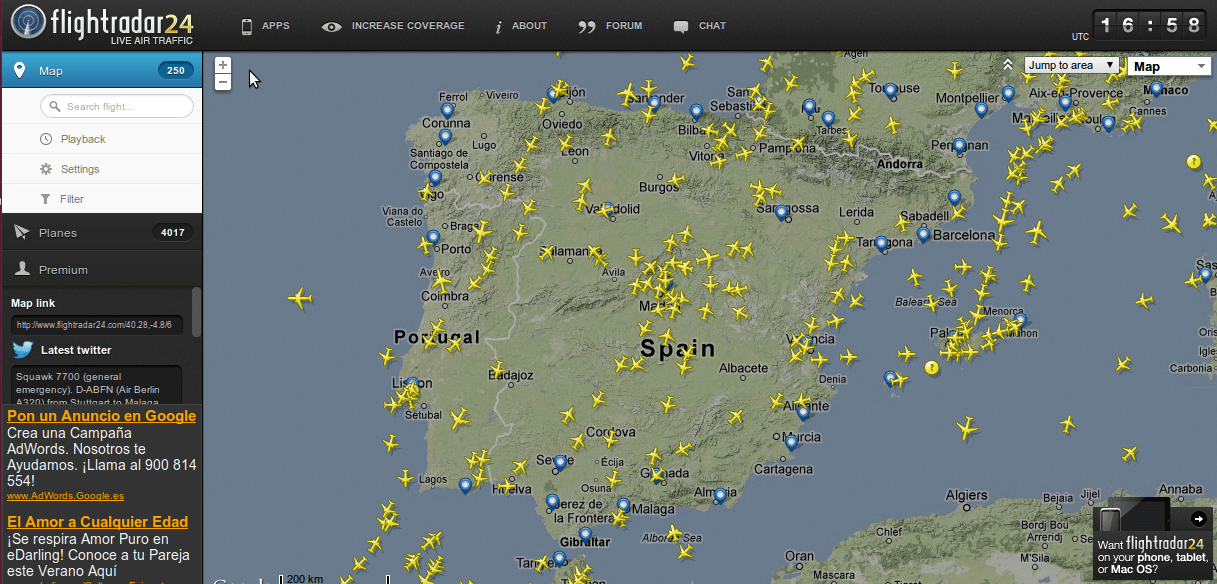This screenshot has height=584, width=1217.
Task: Open the Apps menu
Action: pos(265,26)
